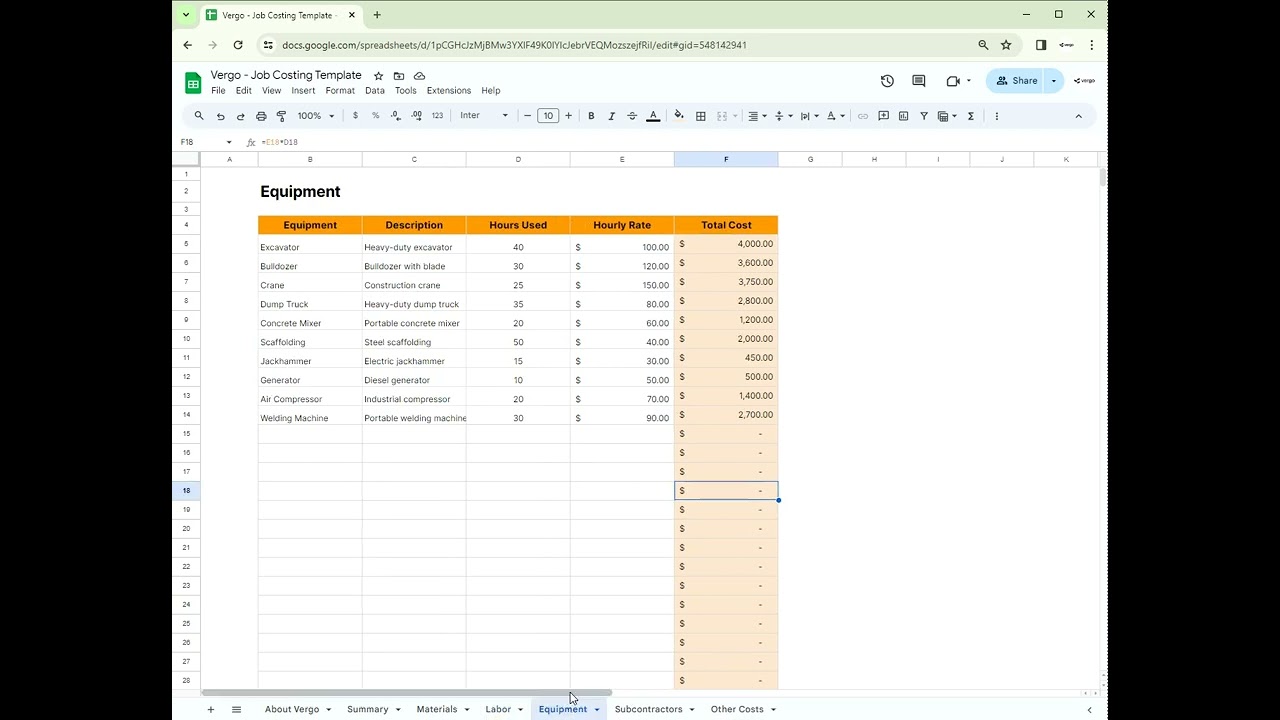
Task: Open the text color picker
Action: [x=653, y=116]
